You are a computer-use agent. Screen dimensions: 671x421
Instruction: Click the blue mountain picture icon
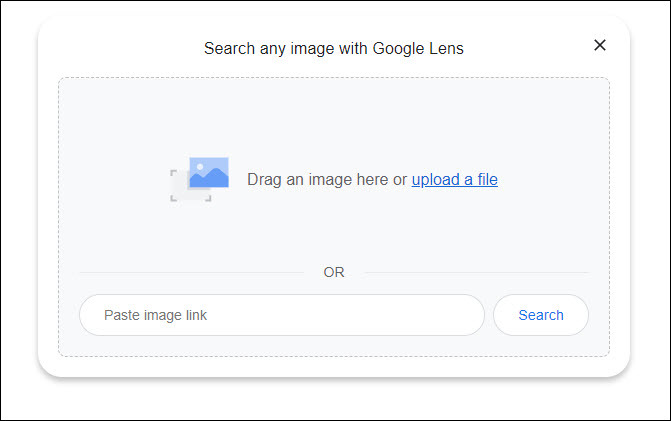pyautogui.click(x=209, y=172)
